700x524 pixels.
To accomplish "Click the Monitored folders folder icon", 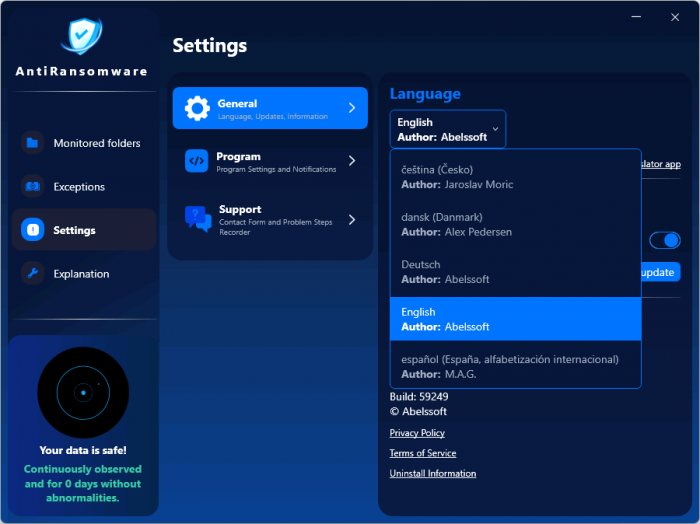I will click(x=33, y=143).
